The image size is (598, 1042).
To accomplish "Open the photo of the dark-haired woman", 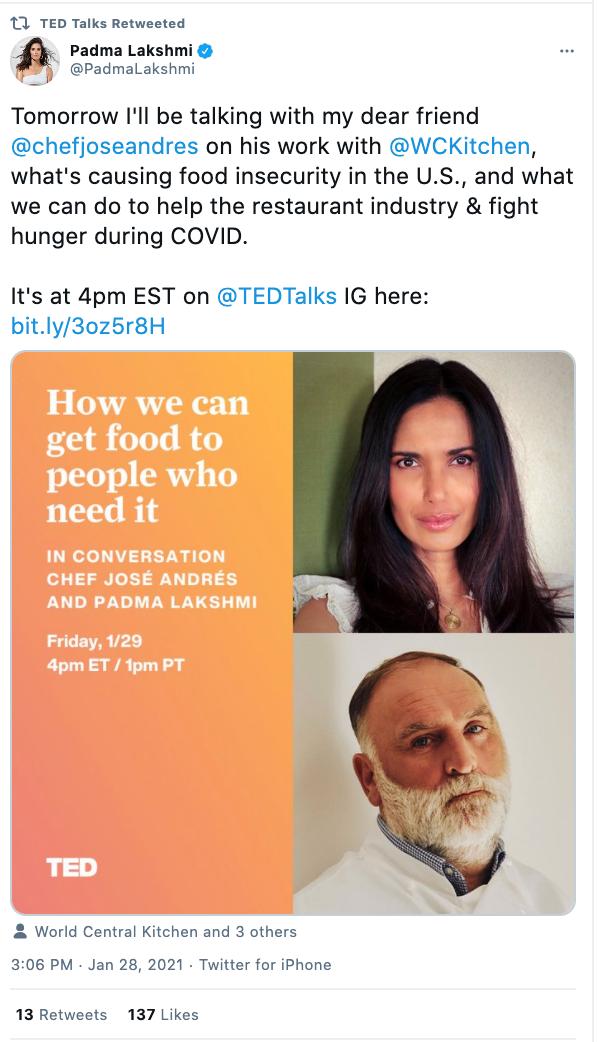I will [434, 492].
